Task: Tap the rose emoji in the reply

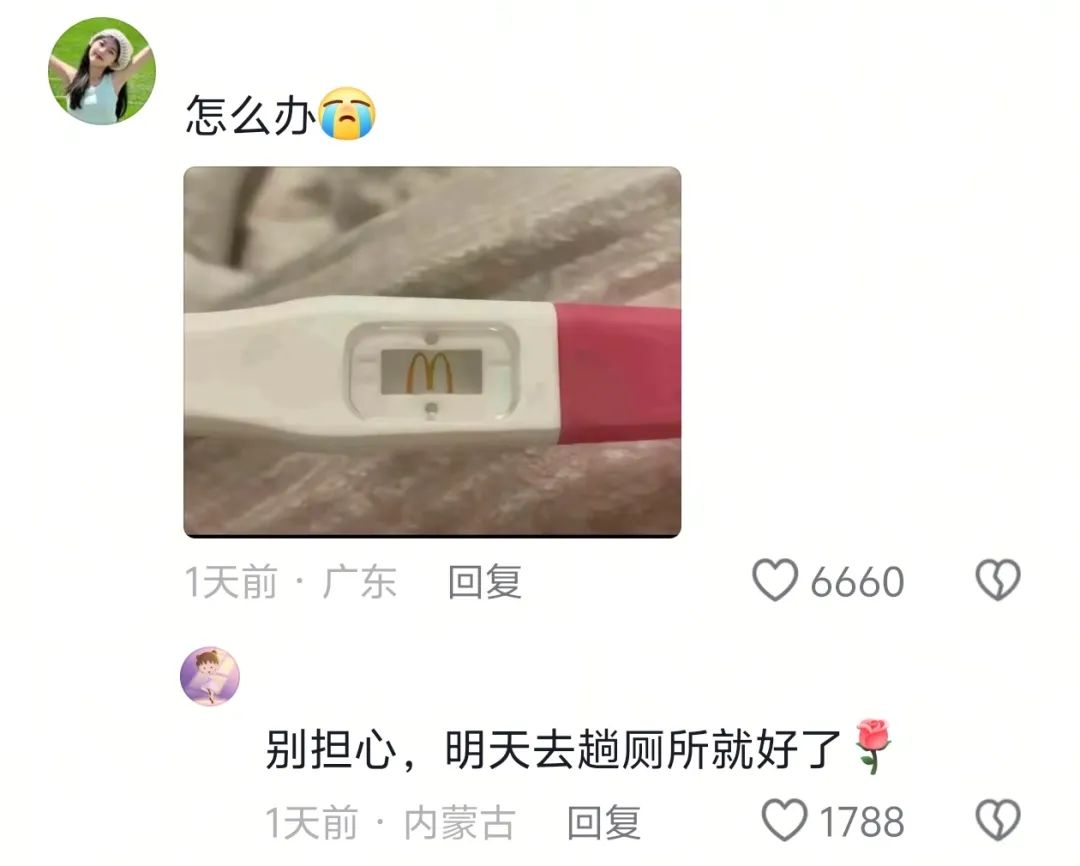Action: pyautogui.click(x=873, y=746)
